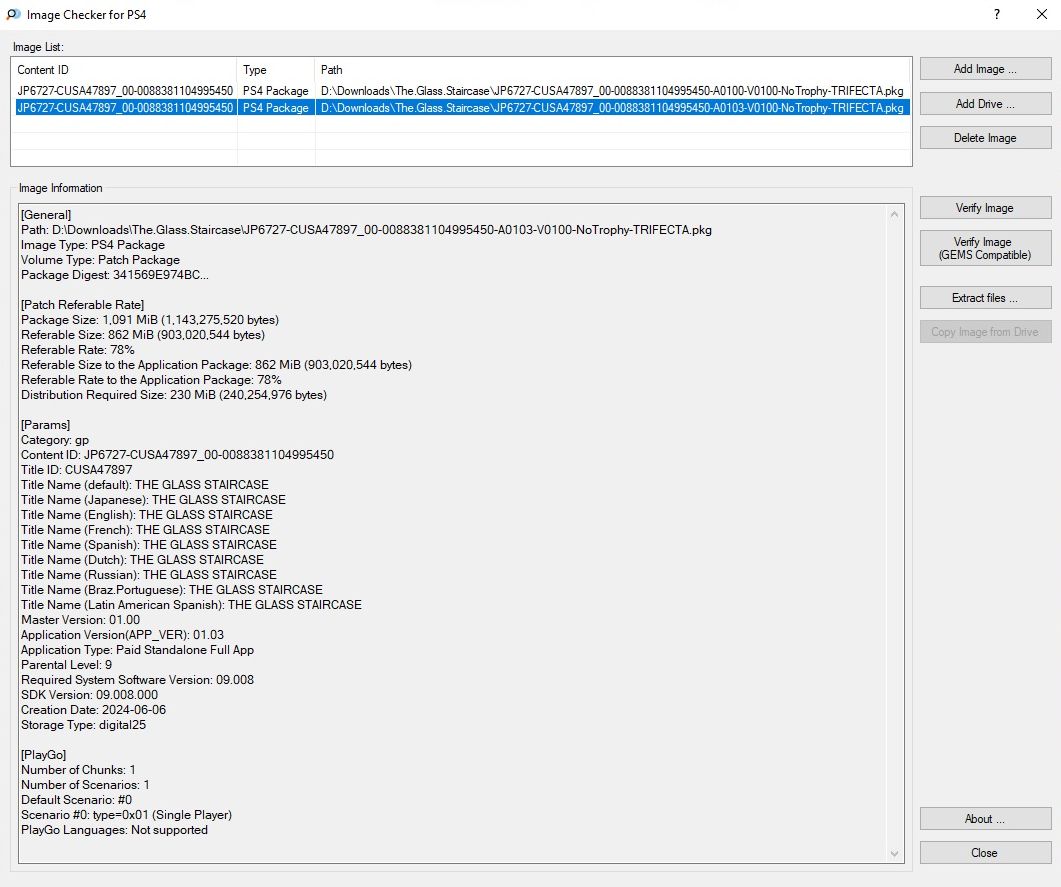1061x887 pixels.
Task: Click Number of Chunks: 1 line
Action: click(x=78, y=770)
